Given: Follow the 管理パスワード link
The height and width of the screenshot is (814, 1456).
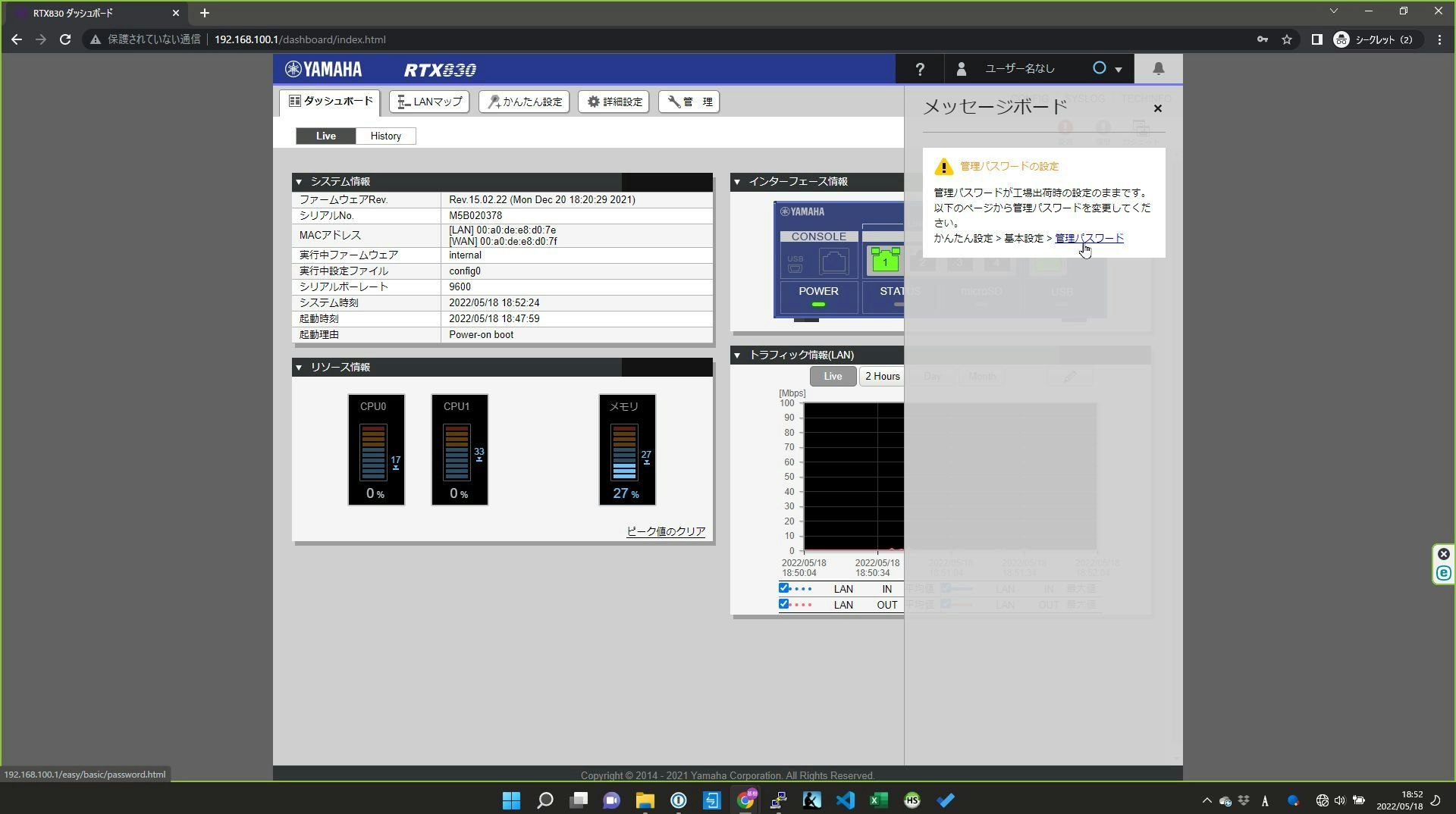Looking at the screenshot, I should click(1089, 238).
